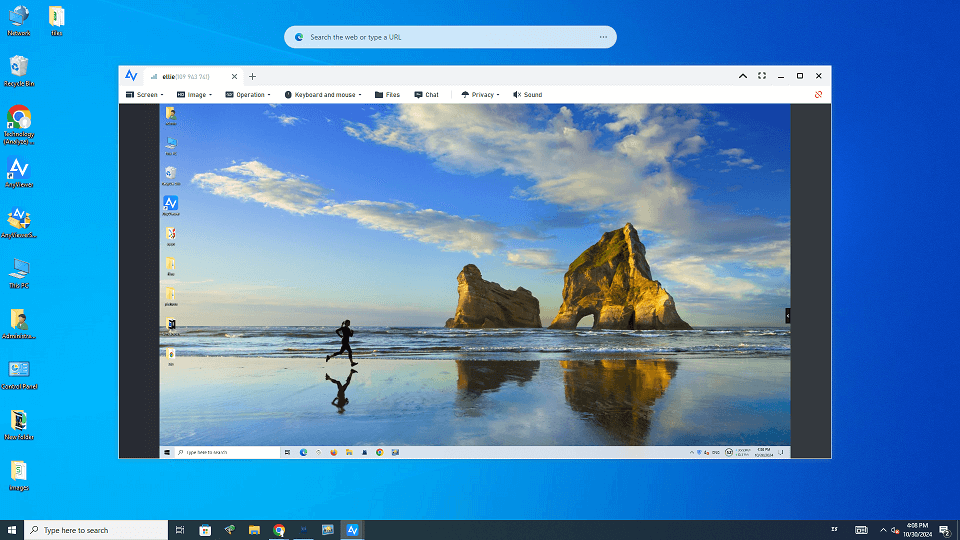Open the Chat panel
Viewport: 960px width, 540px height.
point(426,95)
